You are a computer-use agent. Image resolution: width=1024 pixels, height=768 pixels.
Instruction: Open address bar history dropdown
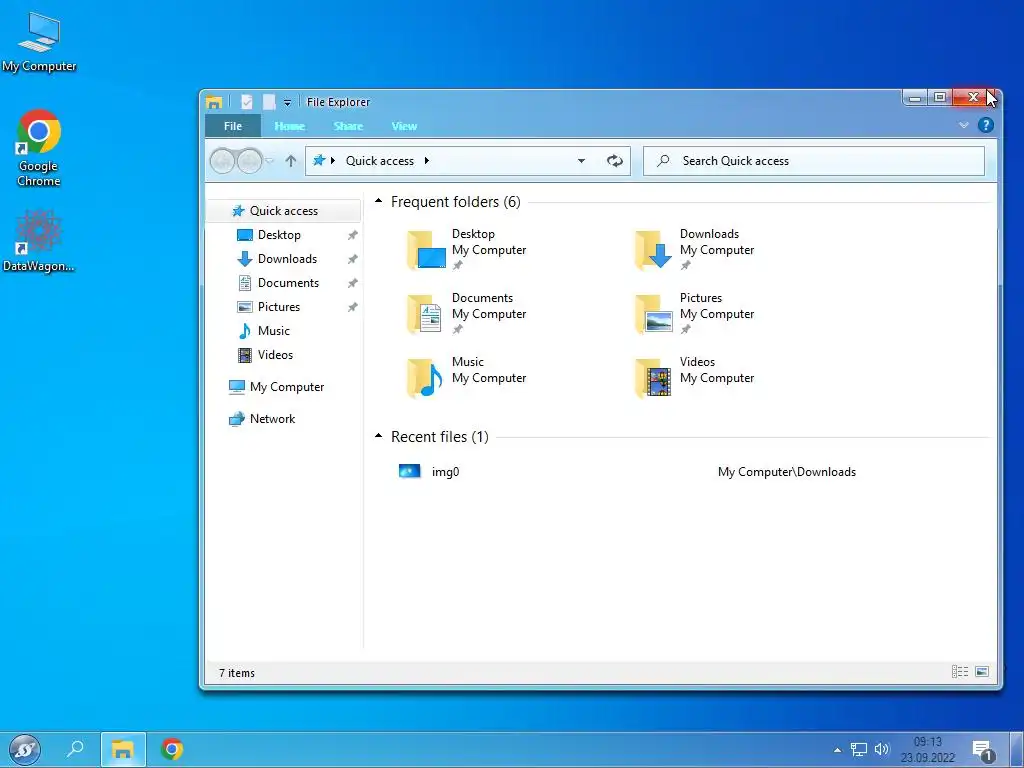tap(581, 161)
